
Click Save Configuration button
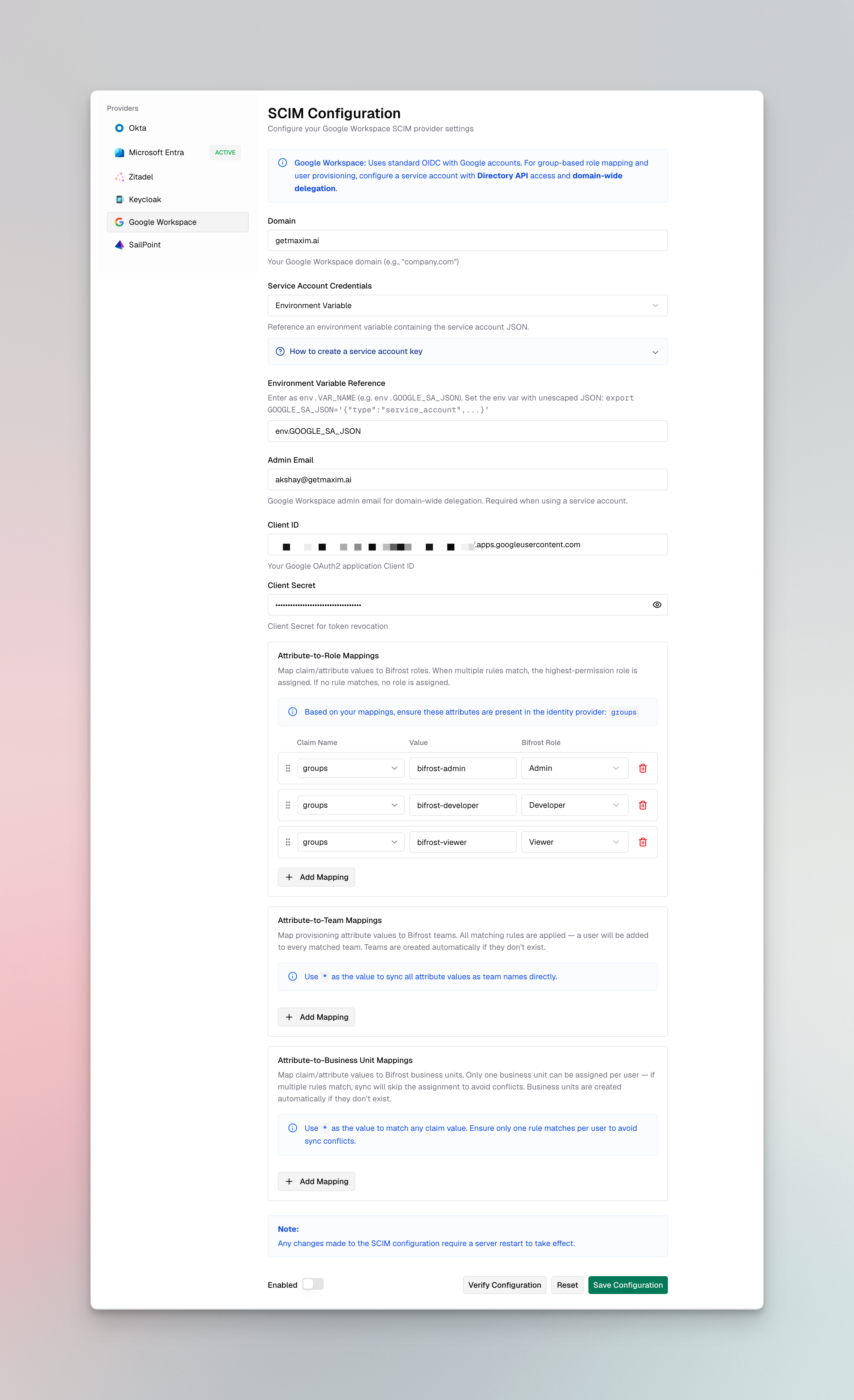(628, 1285)
